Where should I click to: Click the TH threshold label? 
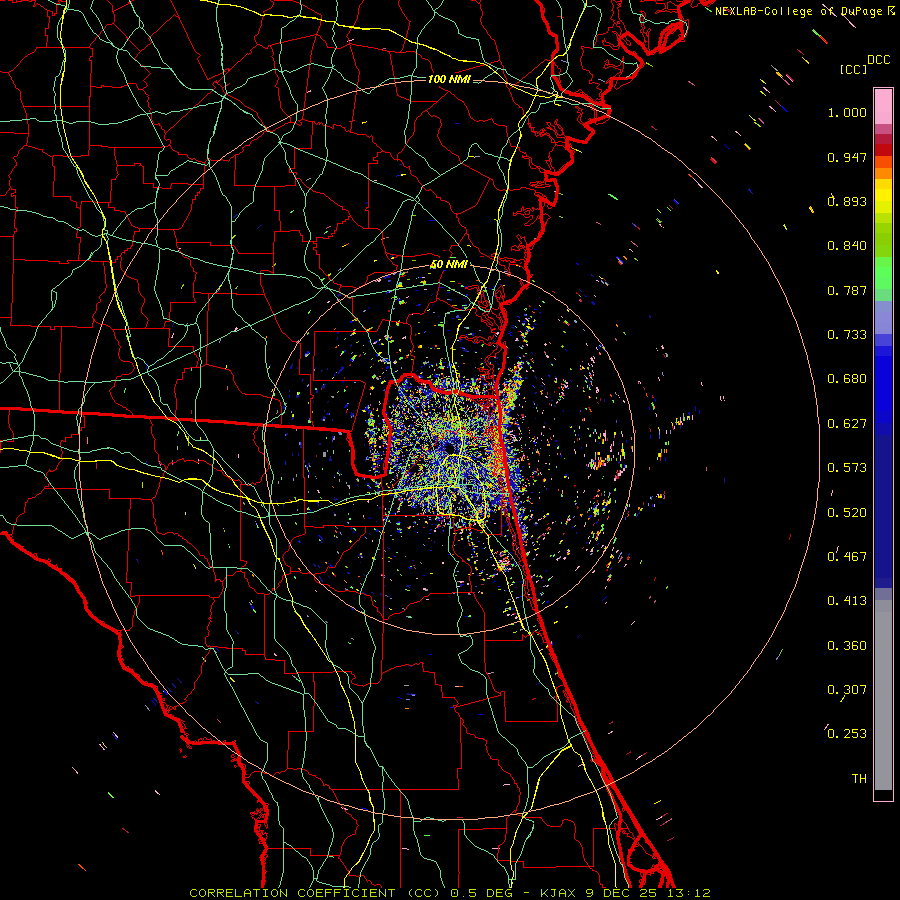[x=859, y=779]
